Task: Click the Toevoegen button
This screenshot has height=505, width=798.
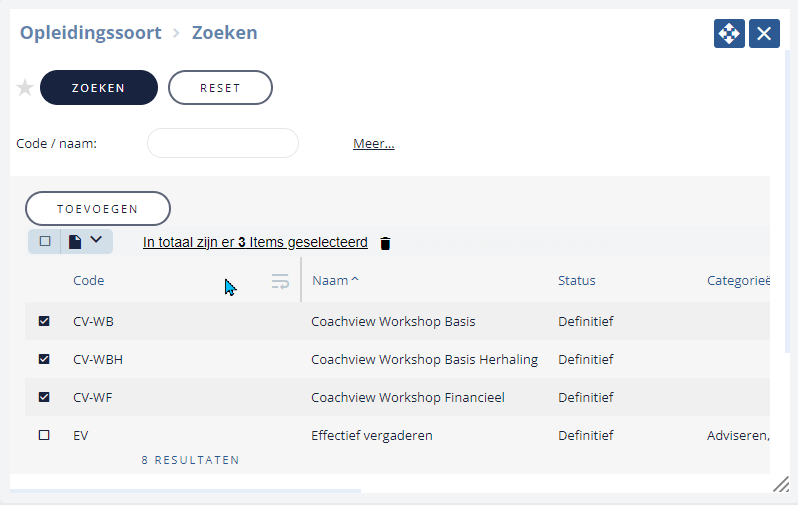Action: coord(98,209)
